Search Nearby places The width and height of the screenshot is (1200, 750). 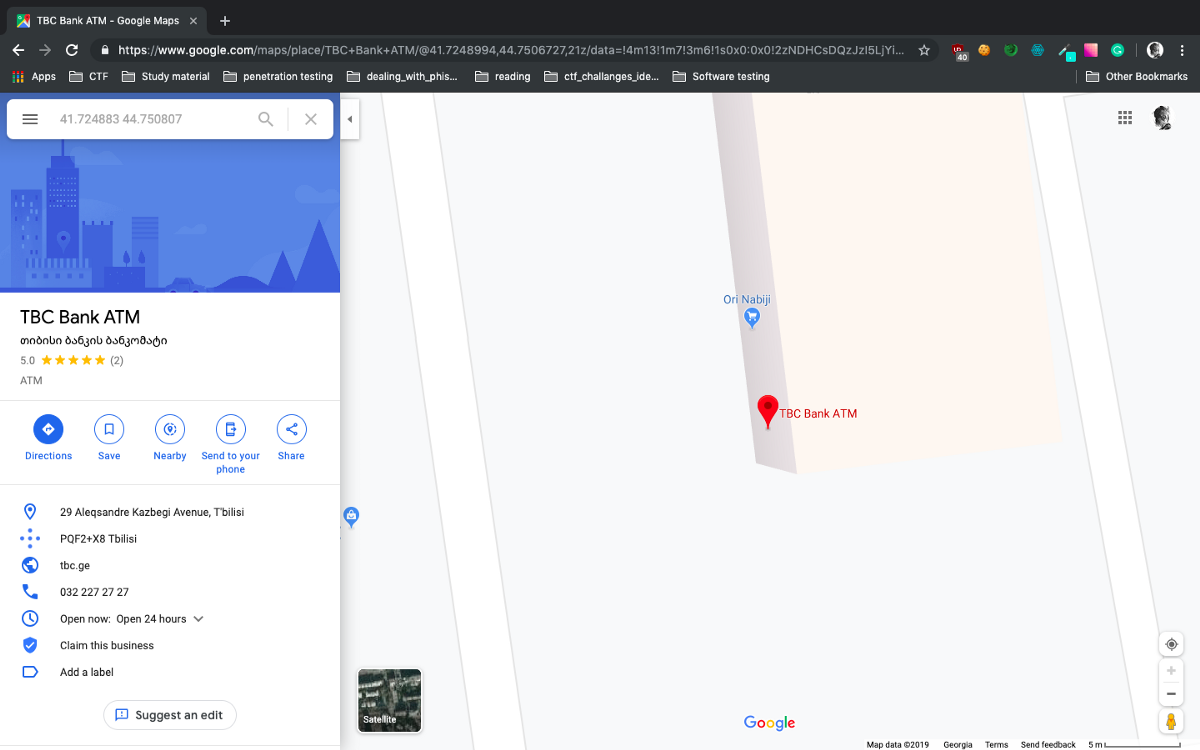[170, 438]
